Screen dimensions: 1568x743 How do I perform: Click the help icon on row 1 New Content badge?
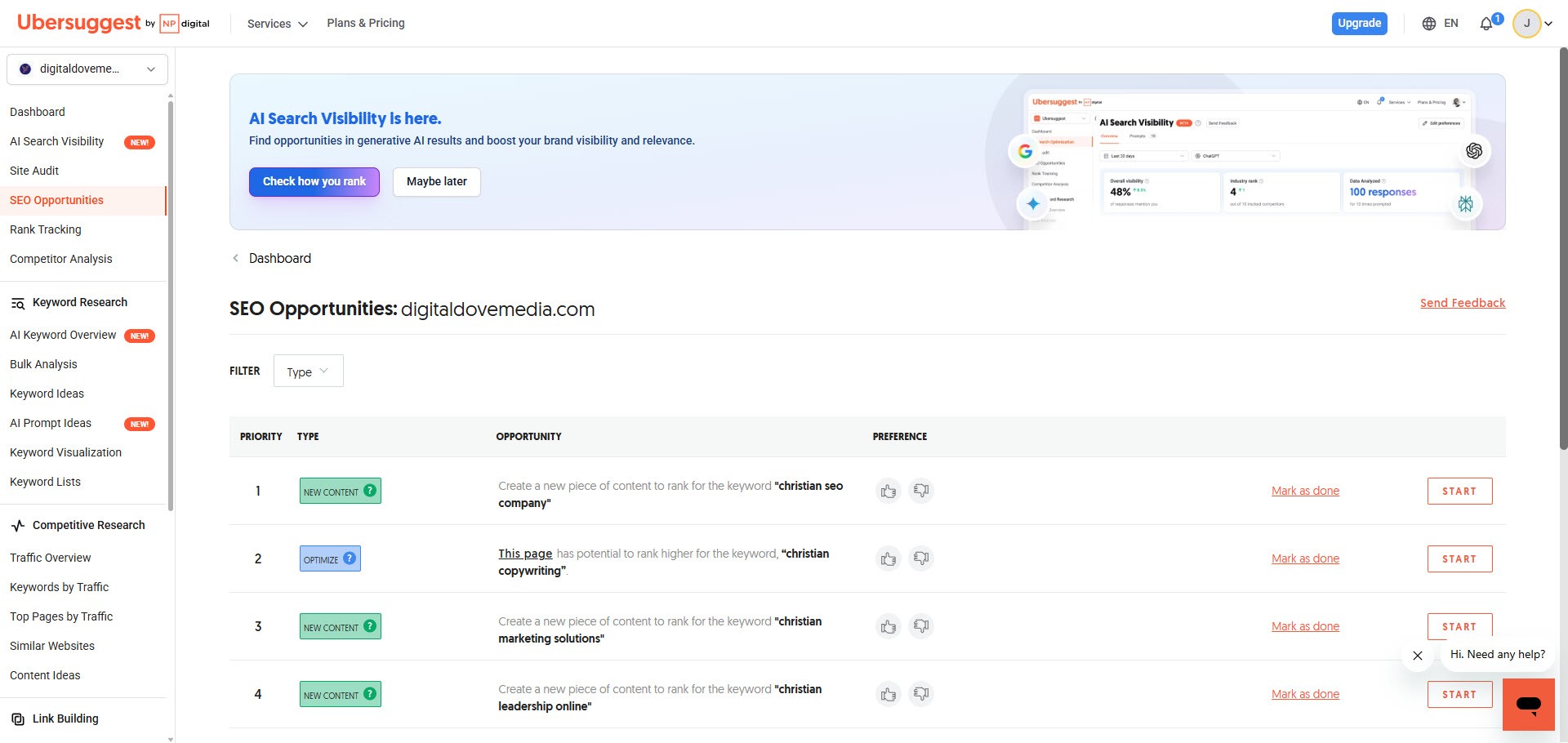tap(370, 491)
